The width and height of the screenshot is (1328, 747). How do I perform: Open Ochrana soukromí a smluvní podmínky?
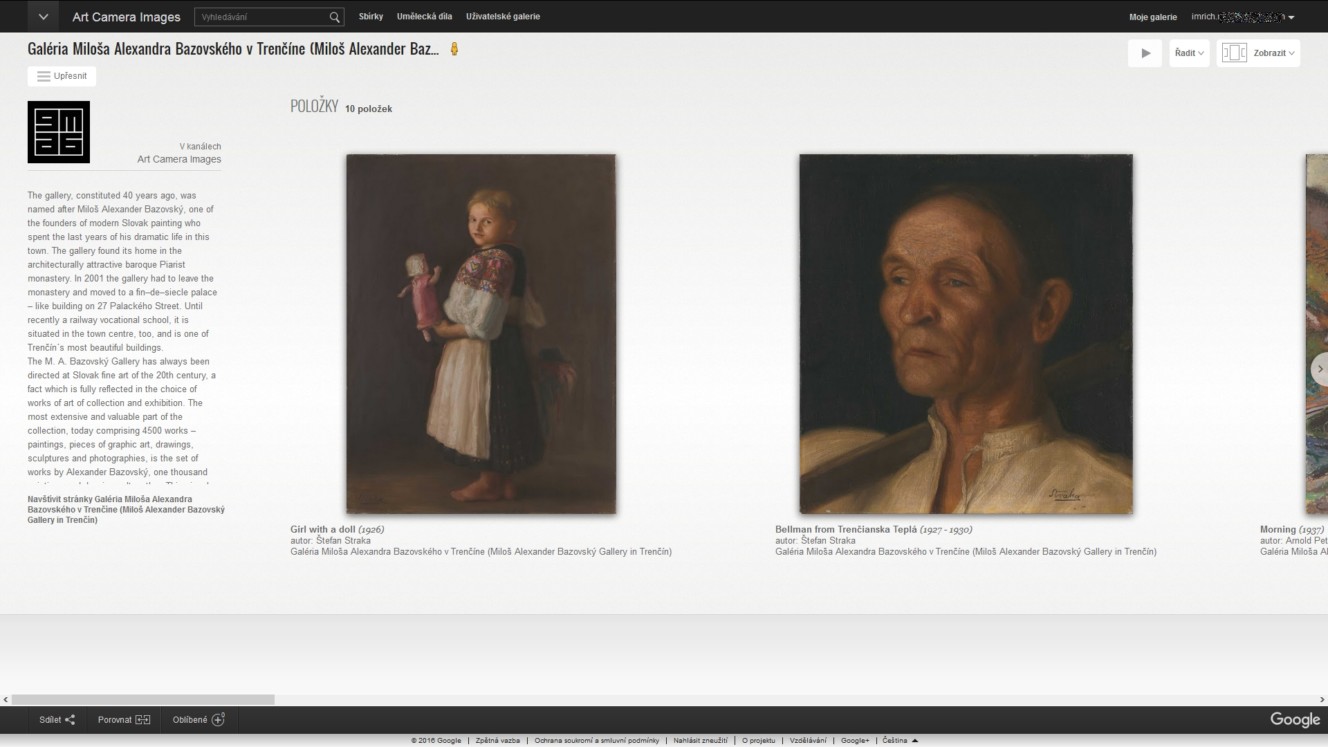(x=597, y=741)
